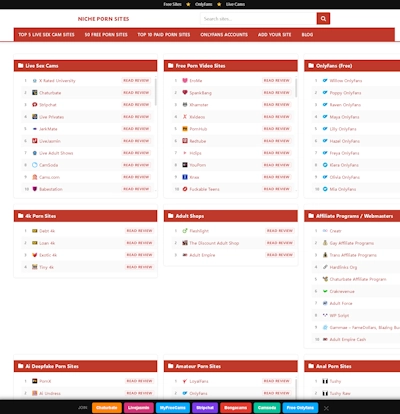This screenshot has width=400, height=414.
Task: Open the Add Your Site menu item
Action: 274,35
